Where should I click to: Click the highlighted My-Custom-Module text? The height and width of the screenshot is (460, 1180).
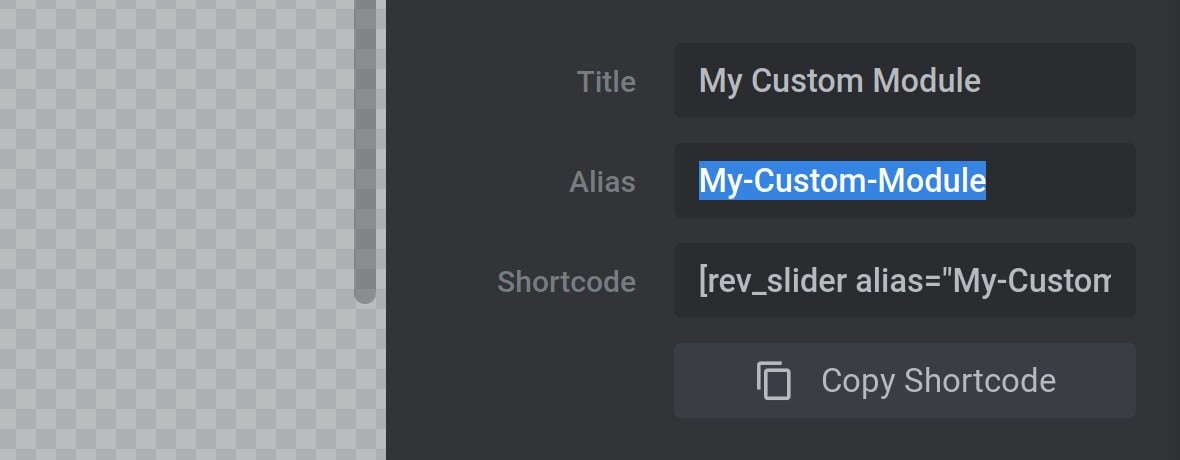coord(842,181)
